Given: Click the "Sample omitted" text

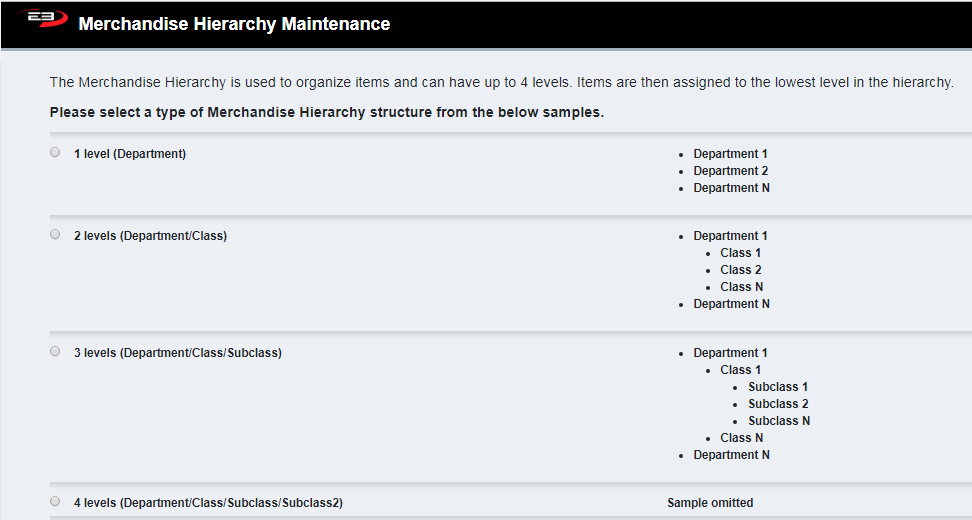Looking at the screenshot, I should click(x=710, y=503).
